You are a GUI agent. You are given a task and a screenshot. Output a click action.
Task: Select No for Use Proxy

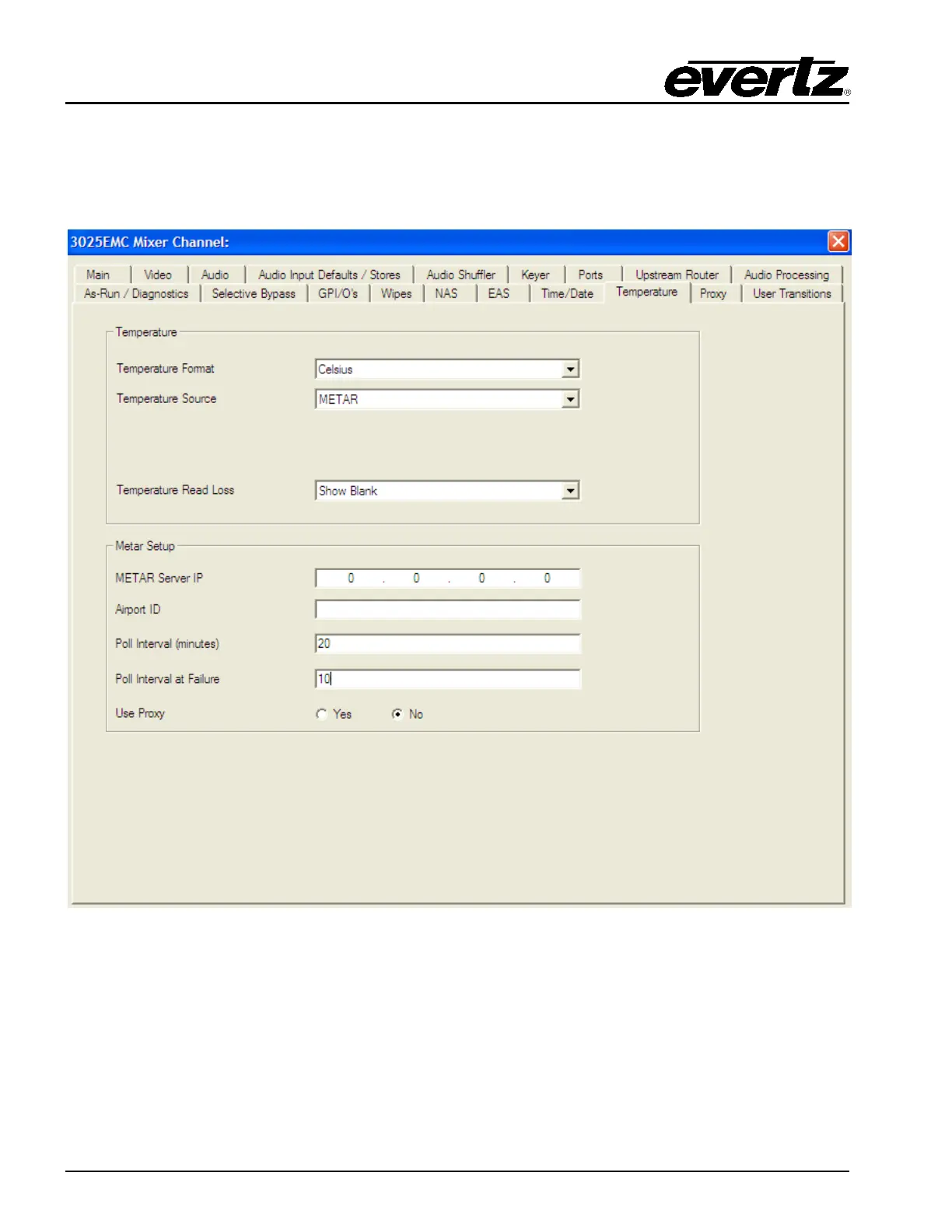[397, 714]
